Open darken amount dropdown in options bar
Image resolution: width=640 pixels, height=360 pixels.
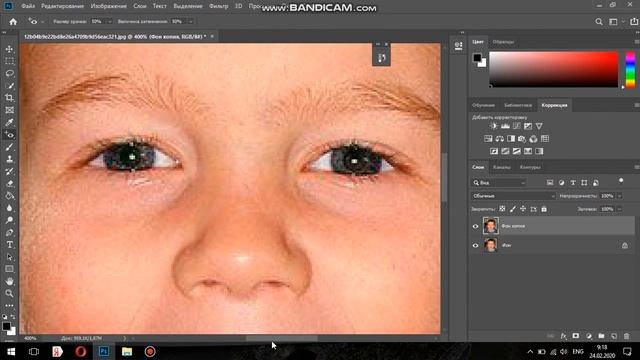pos(190,22)
